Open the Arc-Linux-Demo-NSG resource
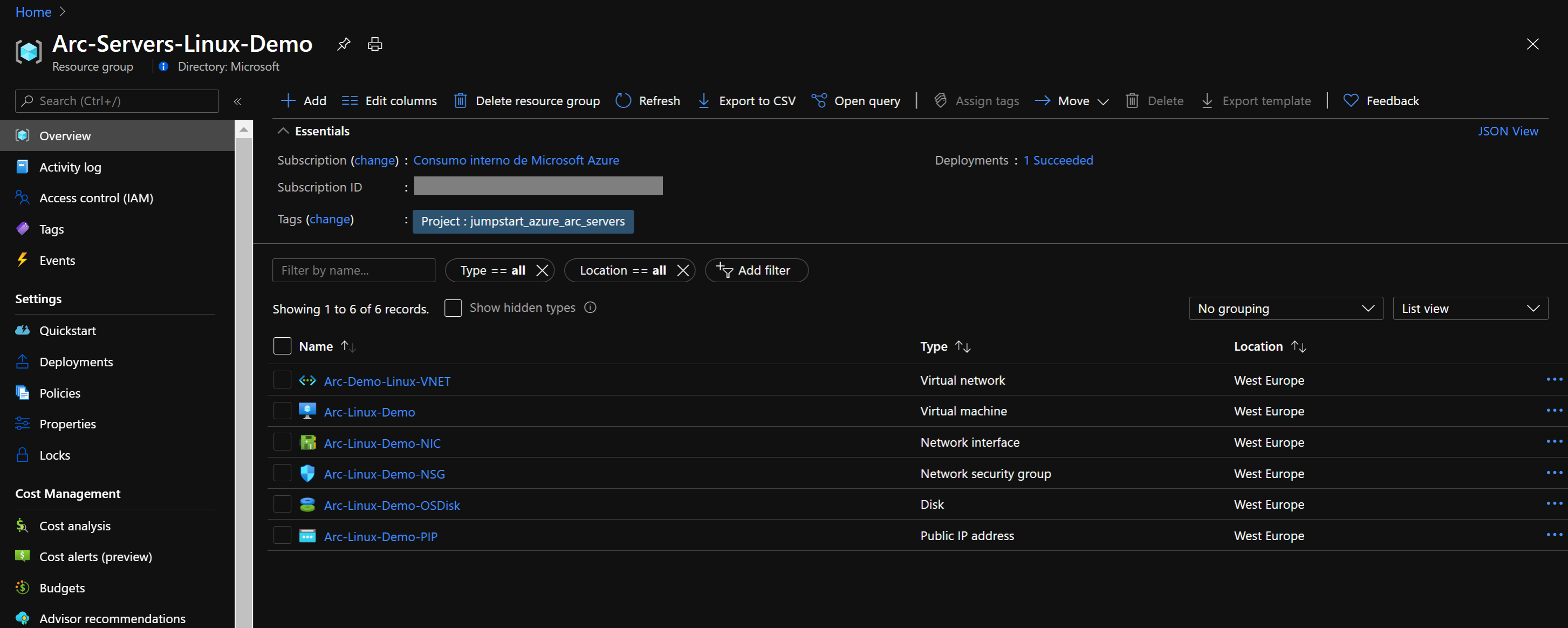 [384, 474]
